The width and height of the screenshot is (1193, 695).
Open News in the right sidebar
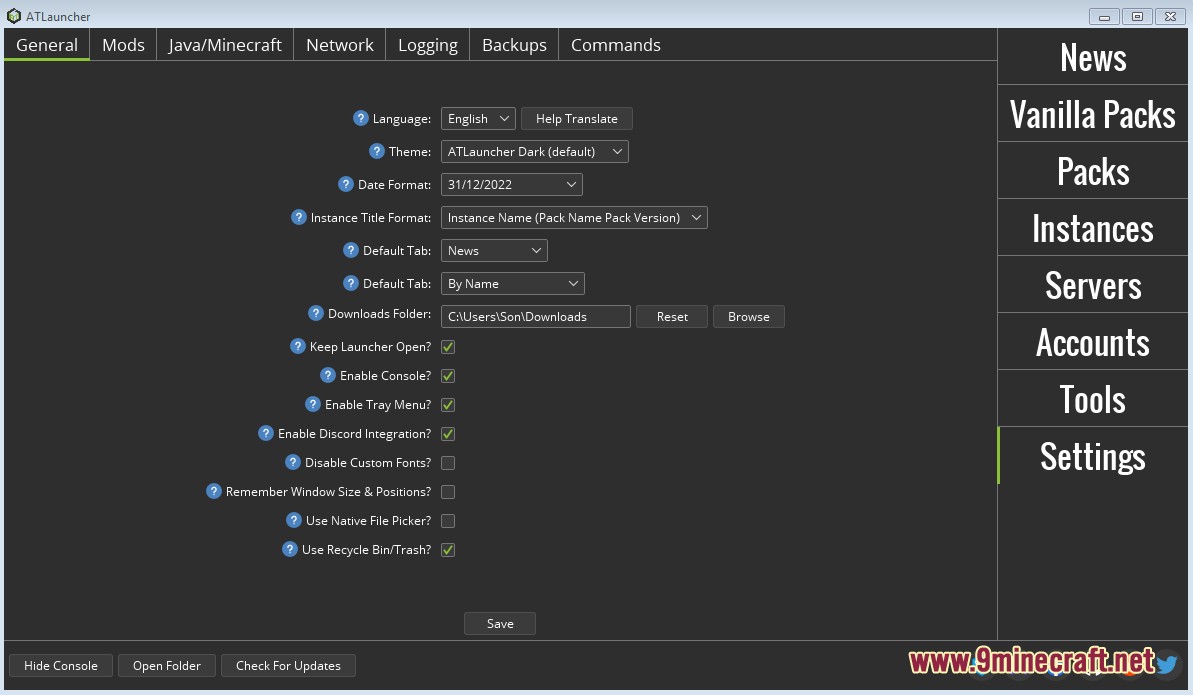pos(1093,57)
